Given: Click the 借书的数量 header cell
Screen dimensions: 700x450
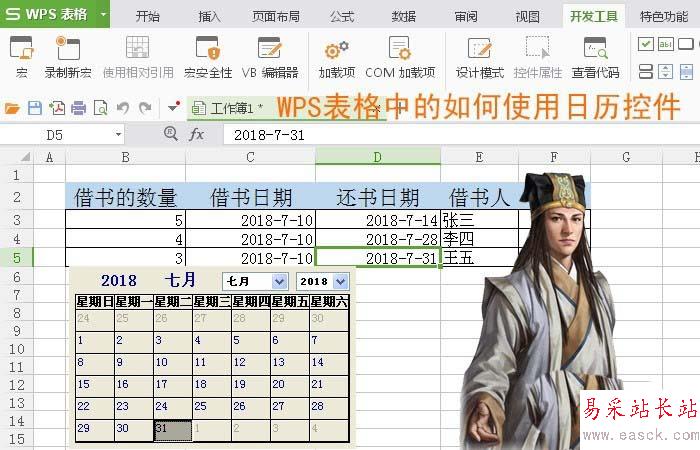Looking at the screenshot, I should click(125, 196).
